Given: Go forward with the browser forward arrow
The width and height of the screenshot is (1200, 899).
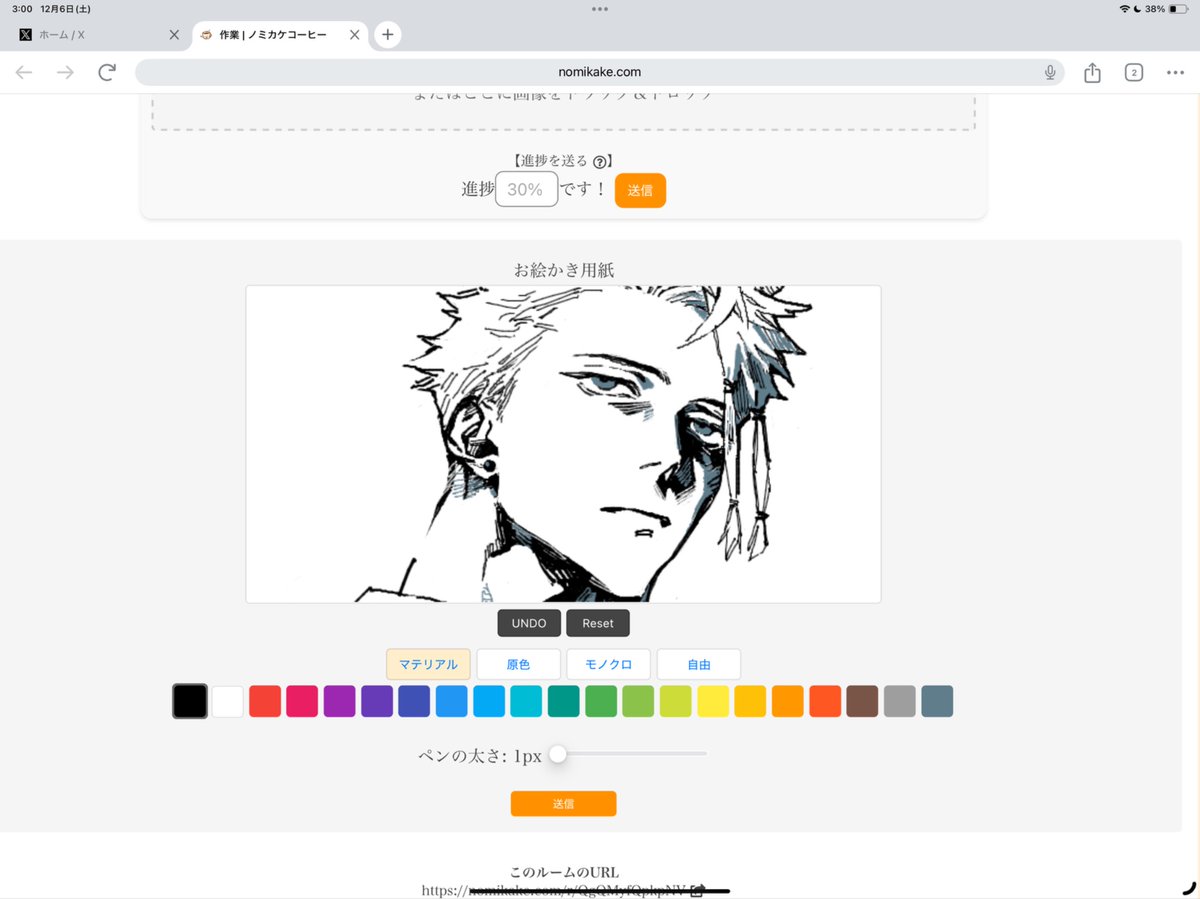Looking at the screenshot, I should pos(65,72).
